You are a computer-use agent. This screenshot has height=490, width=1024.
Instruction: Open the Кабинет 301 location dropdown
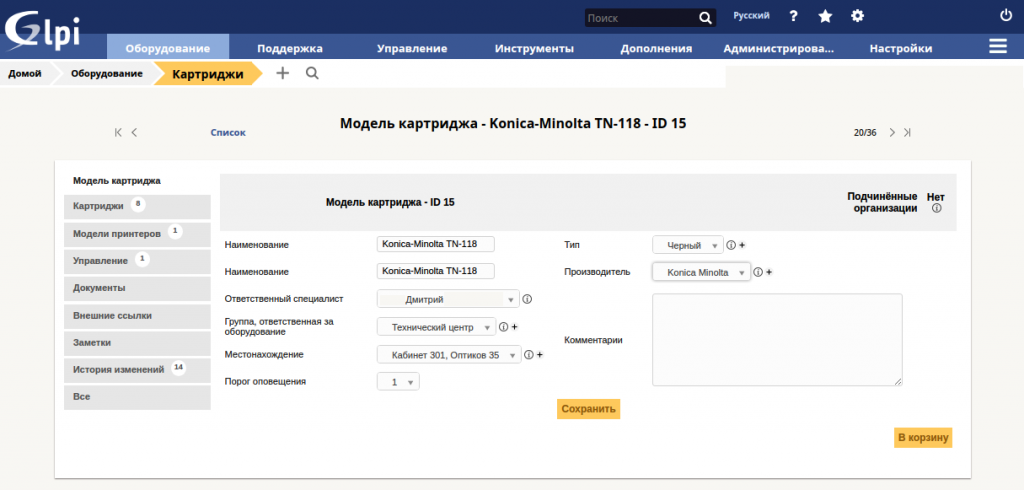pos(449,355)
